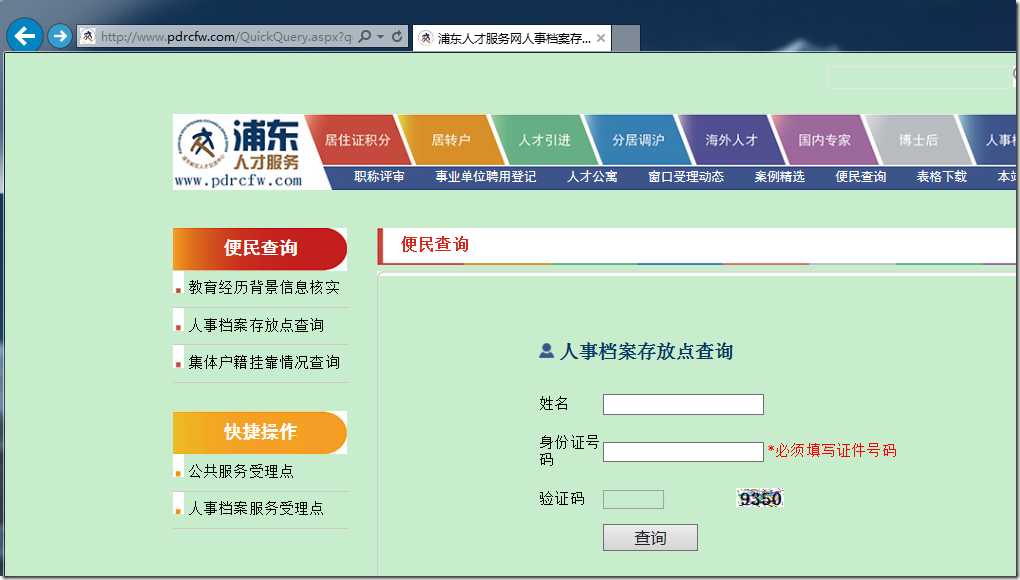The width and height of the screenshot is (1020, 580).
Task: Open 人事档案服务受理点 in the sidebar
Action: point(256,508)
